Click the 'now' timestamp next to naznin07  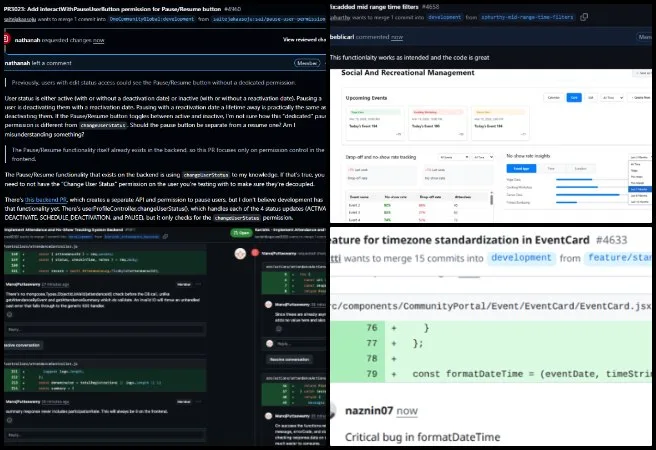(x=407, y=411)
